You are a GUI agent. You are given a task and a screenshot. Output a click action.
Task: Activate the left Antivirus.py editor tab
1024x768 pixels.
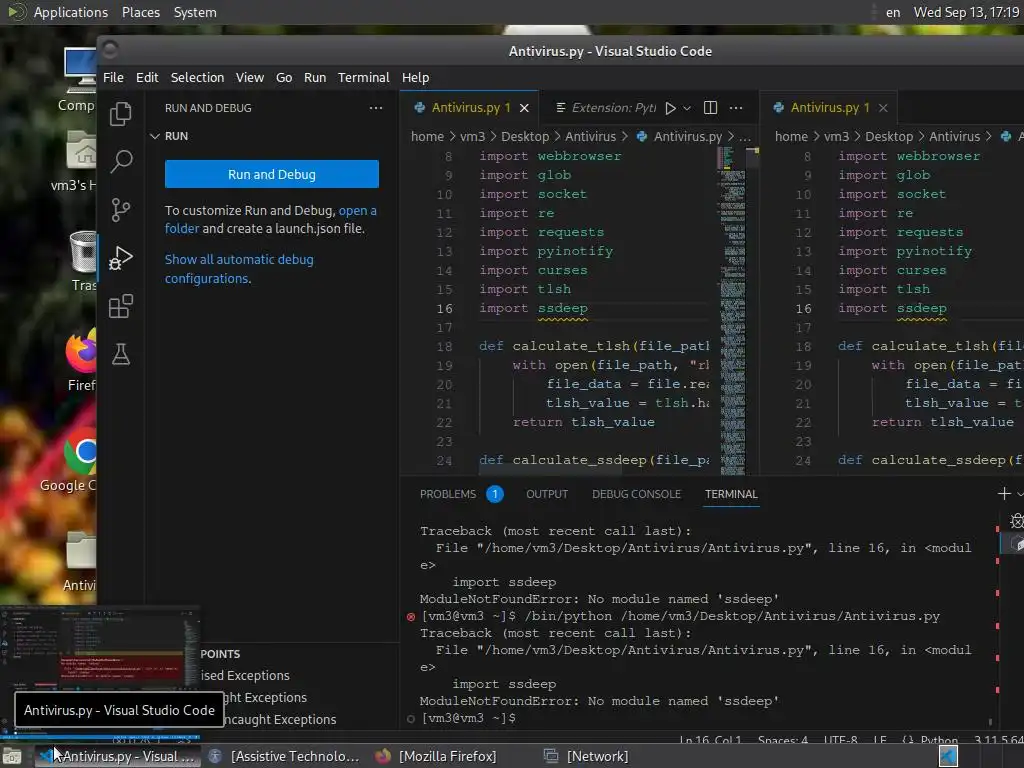point(470,108)
